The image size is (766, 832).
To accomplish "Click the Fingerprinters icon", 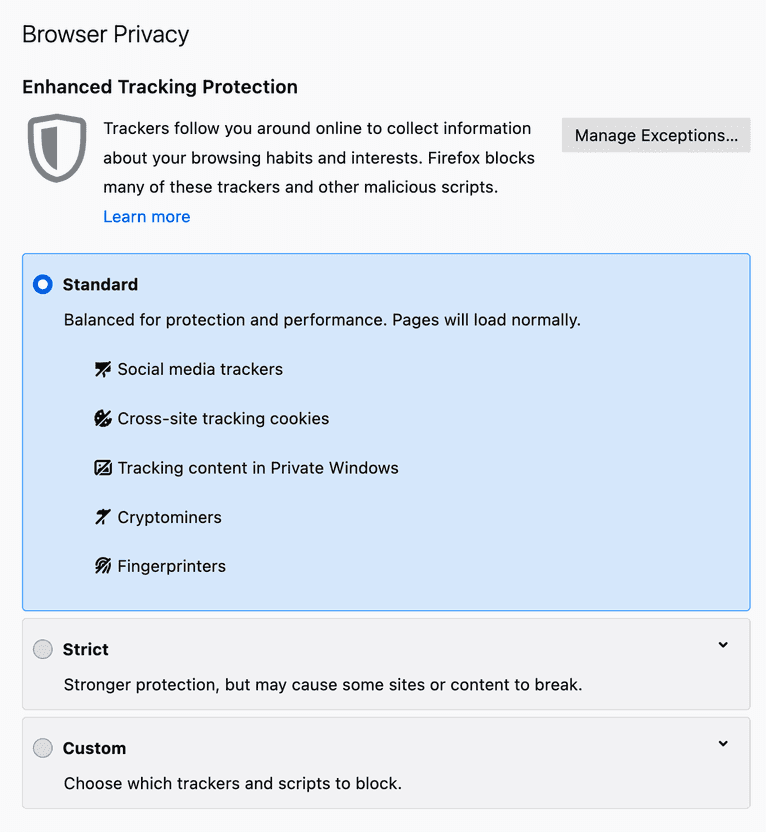I will pyautogui.click(x=102, y=566).
